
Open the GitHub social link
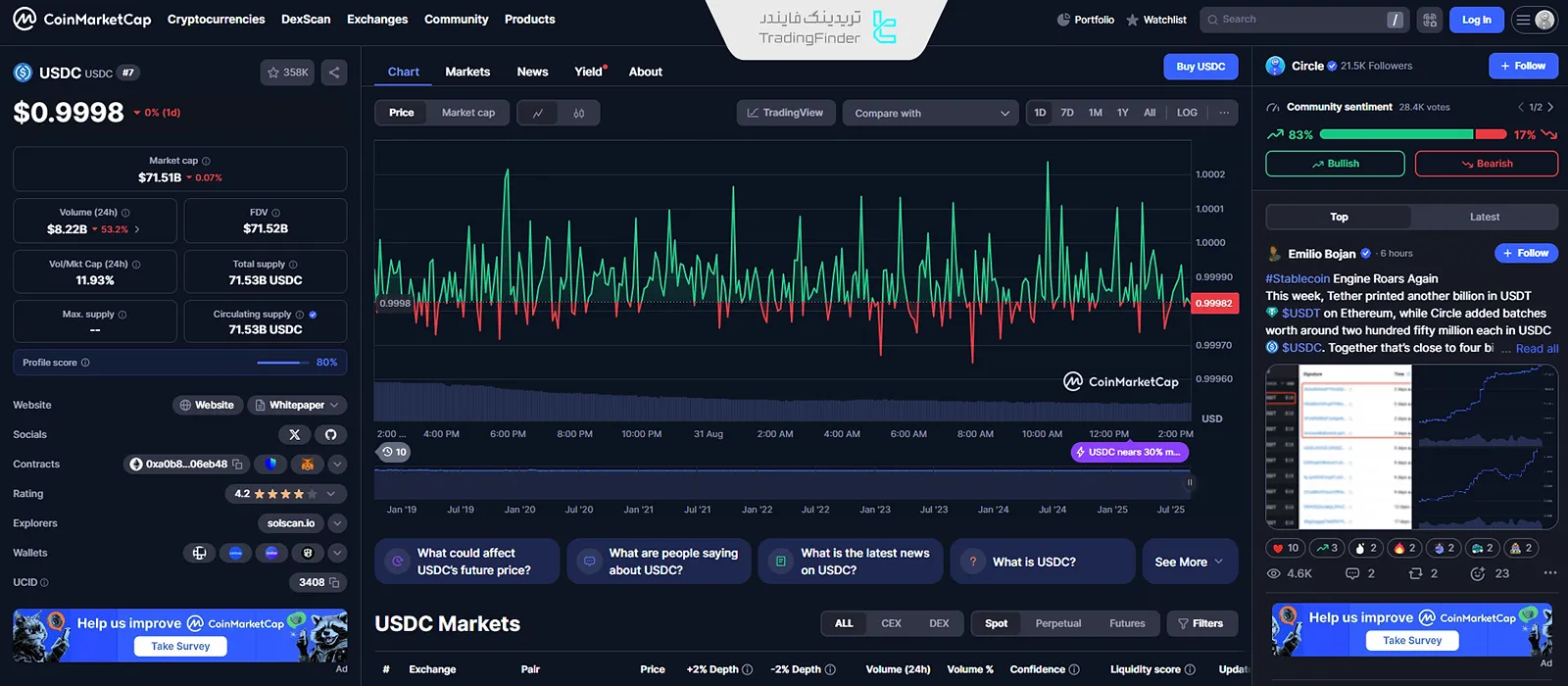click(x=330, y=434)
